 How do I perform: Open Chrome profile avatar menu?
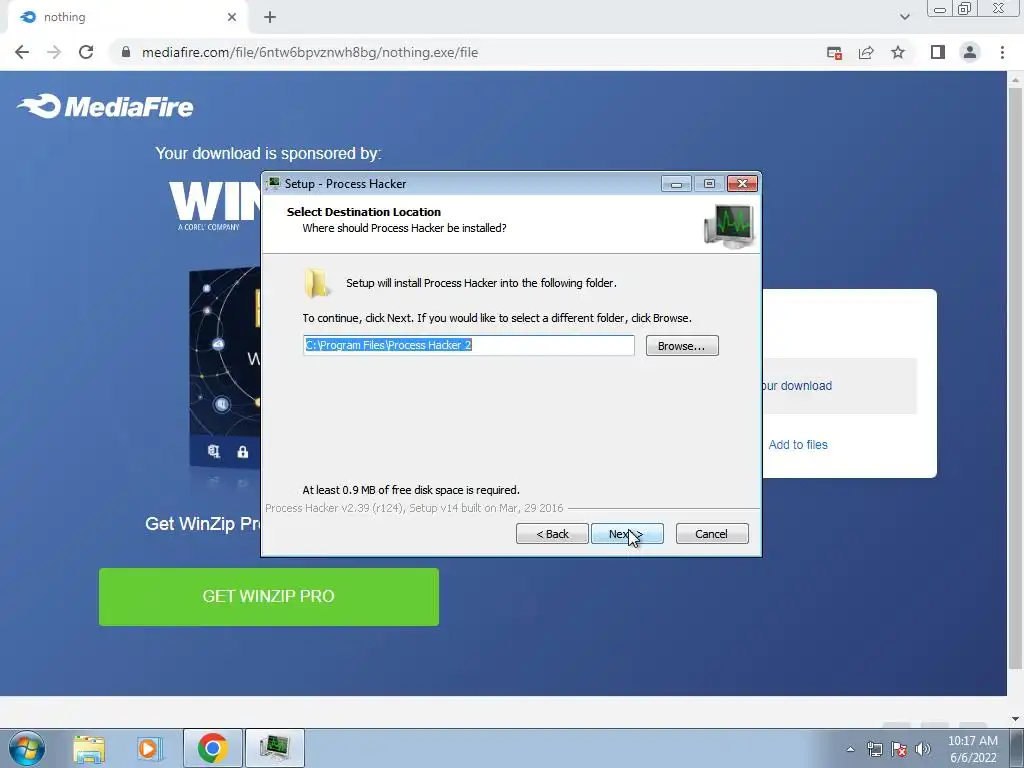[x=970, y=52]
